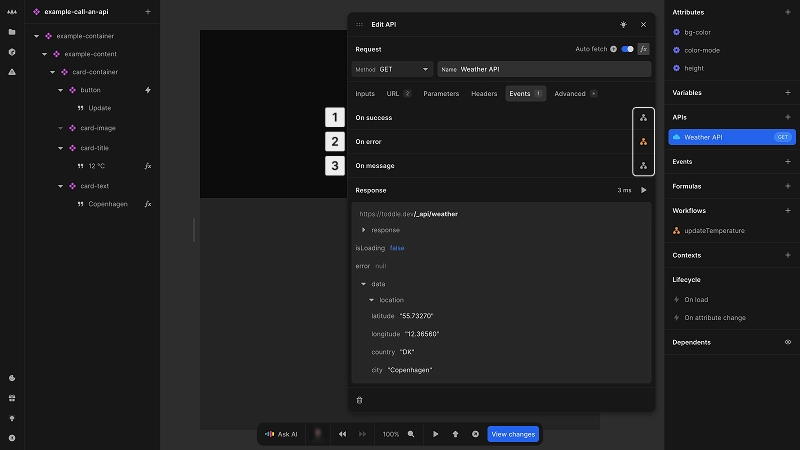Add a new workflow with plus icon
The height and width of the screenshot is (450, 800).
[788, 211]
